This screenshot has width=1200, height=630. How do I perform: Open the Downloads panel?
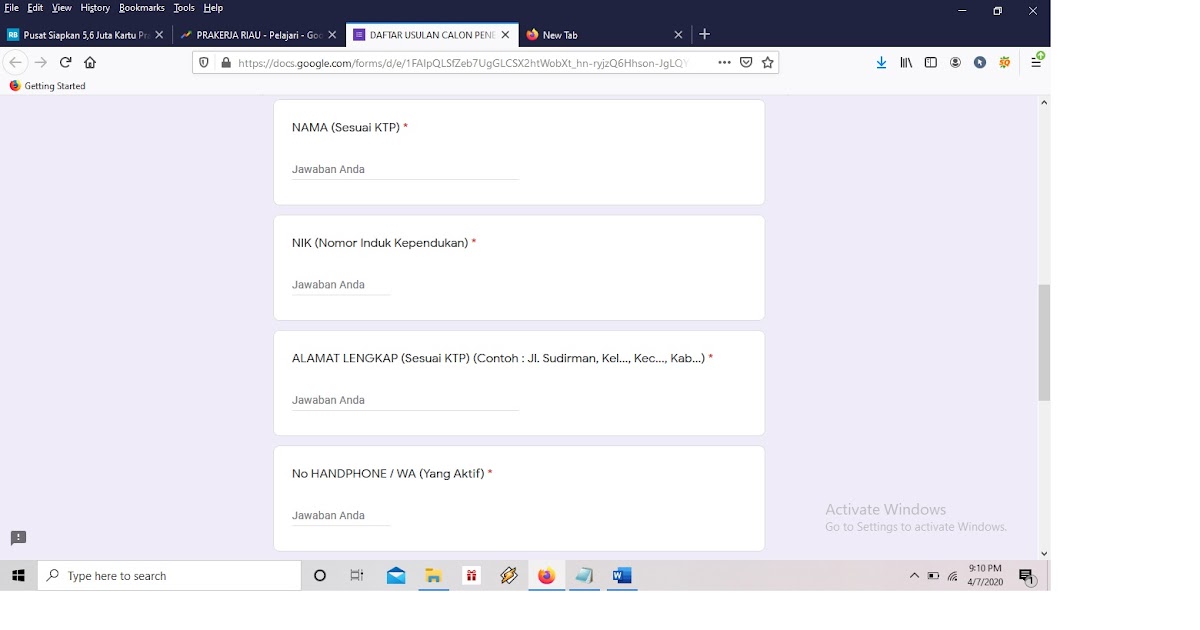coord(881,62)
